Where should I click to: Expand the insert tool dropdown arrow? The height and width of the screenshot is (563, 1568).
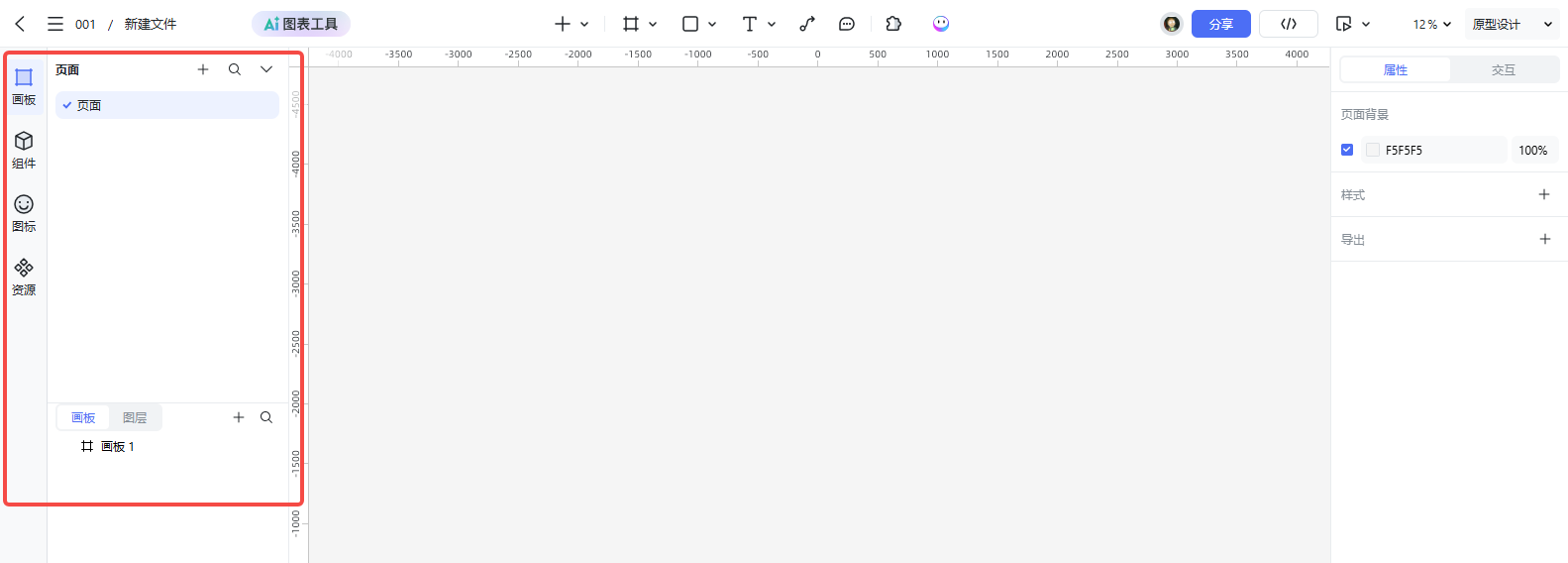[584, 24]
